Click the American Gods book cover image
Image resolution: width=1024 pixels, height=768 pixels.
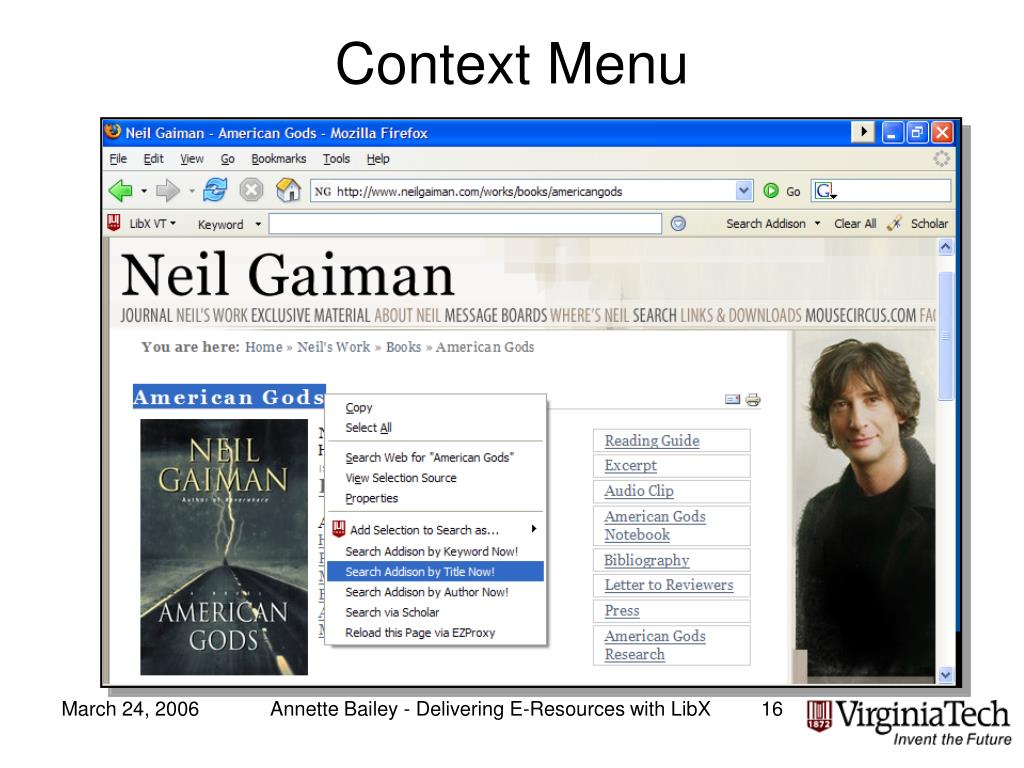click(x=224, y=547)
